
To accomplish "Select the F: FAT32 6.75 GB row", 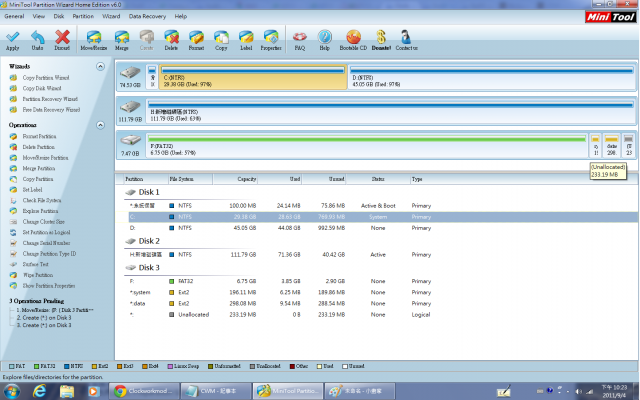I will (383, 281).
